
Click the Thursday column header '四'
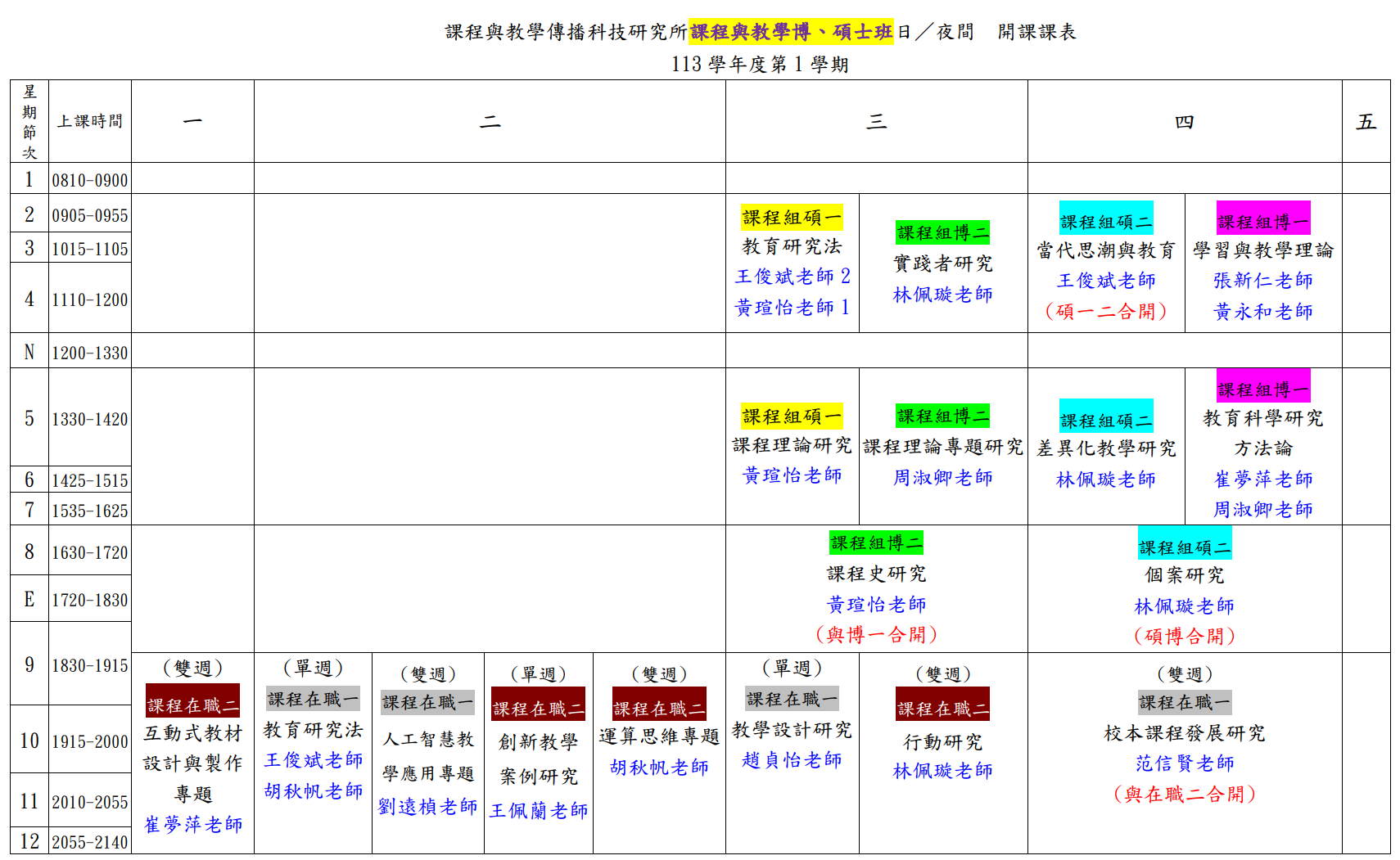(1184, 122)
